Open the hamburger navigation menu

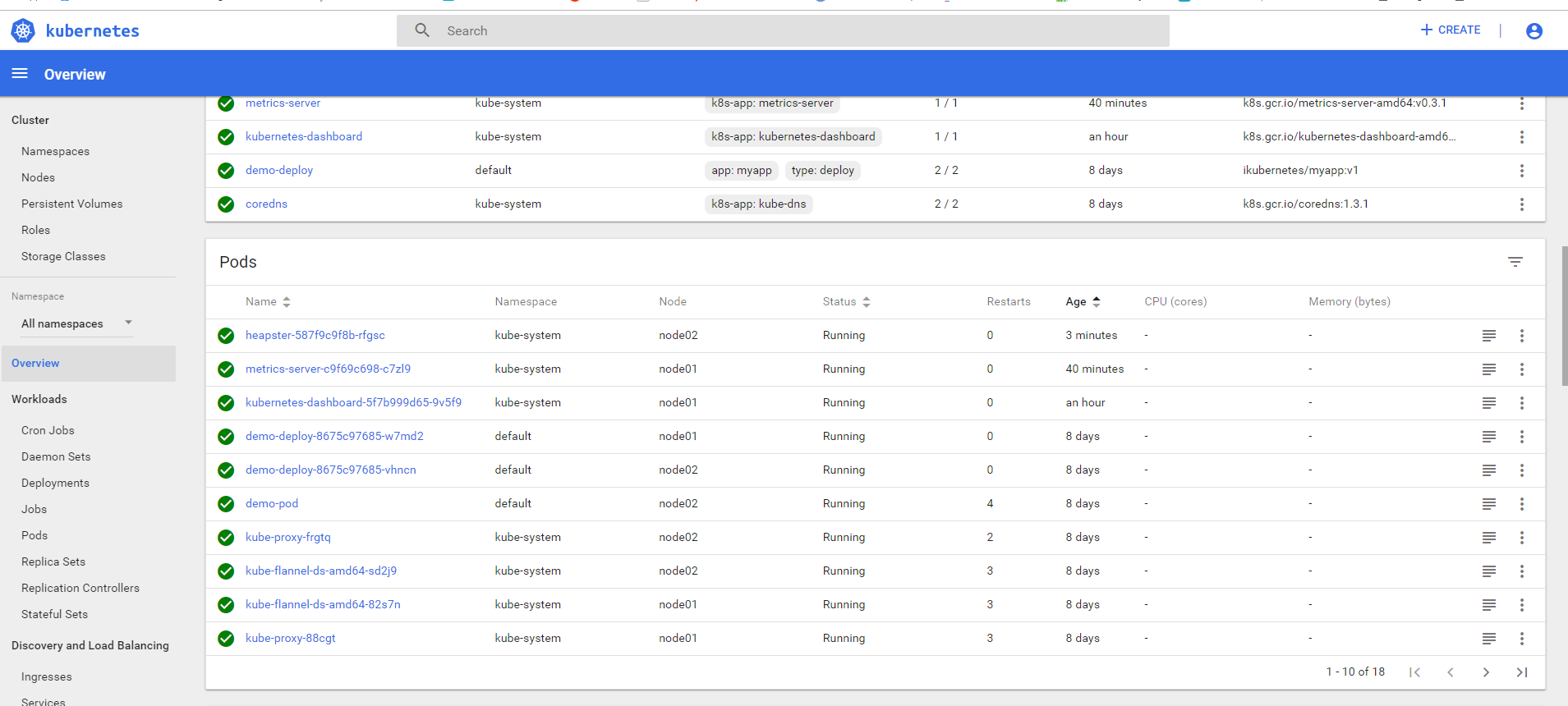pyautogui.click(x=20, y=74)
